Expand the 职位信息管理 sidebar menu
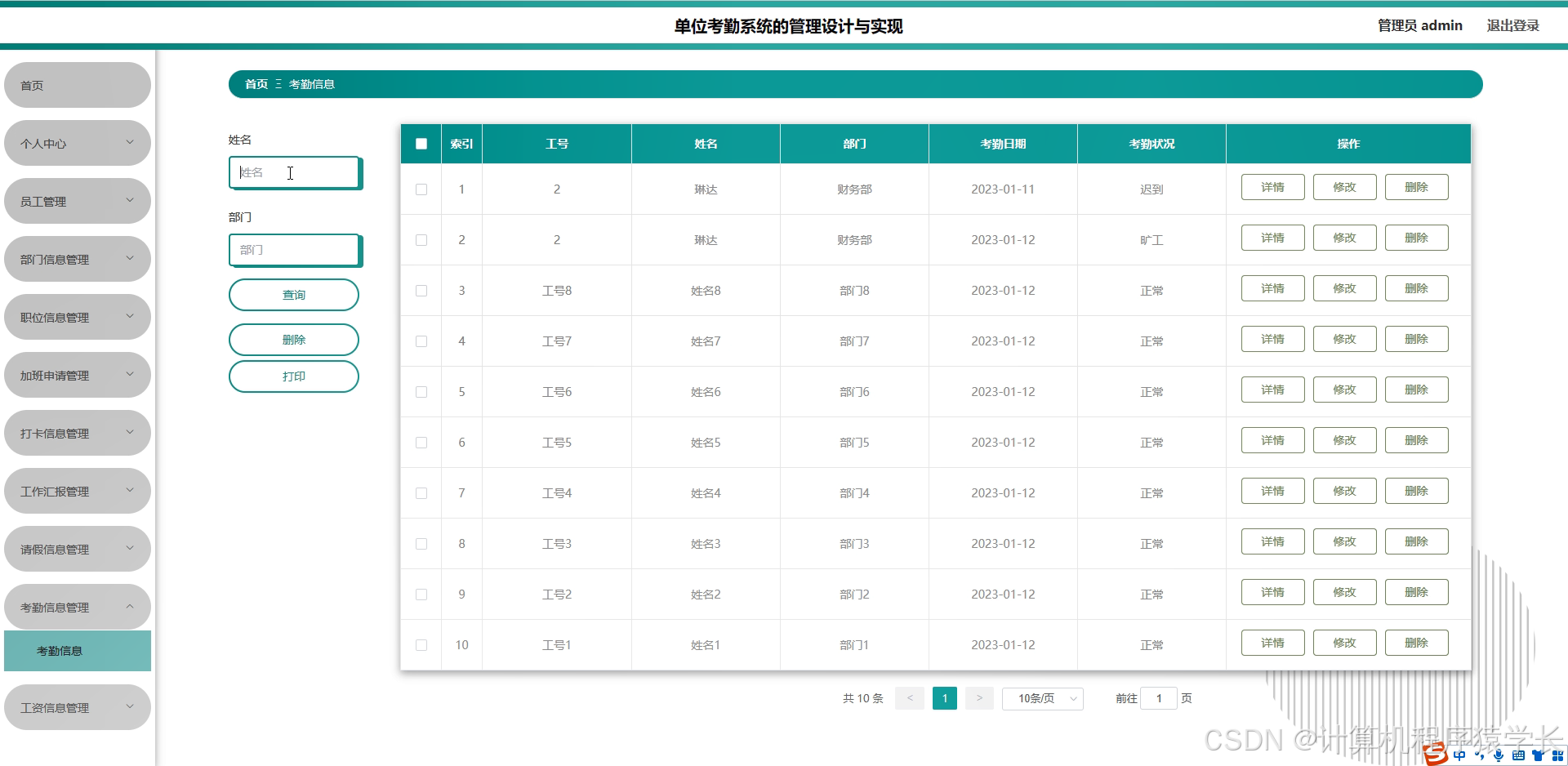This screenshot has height=766, width=1568. coord(78,317)
